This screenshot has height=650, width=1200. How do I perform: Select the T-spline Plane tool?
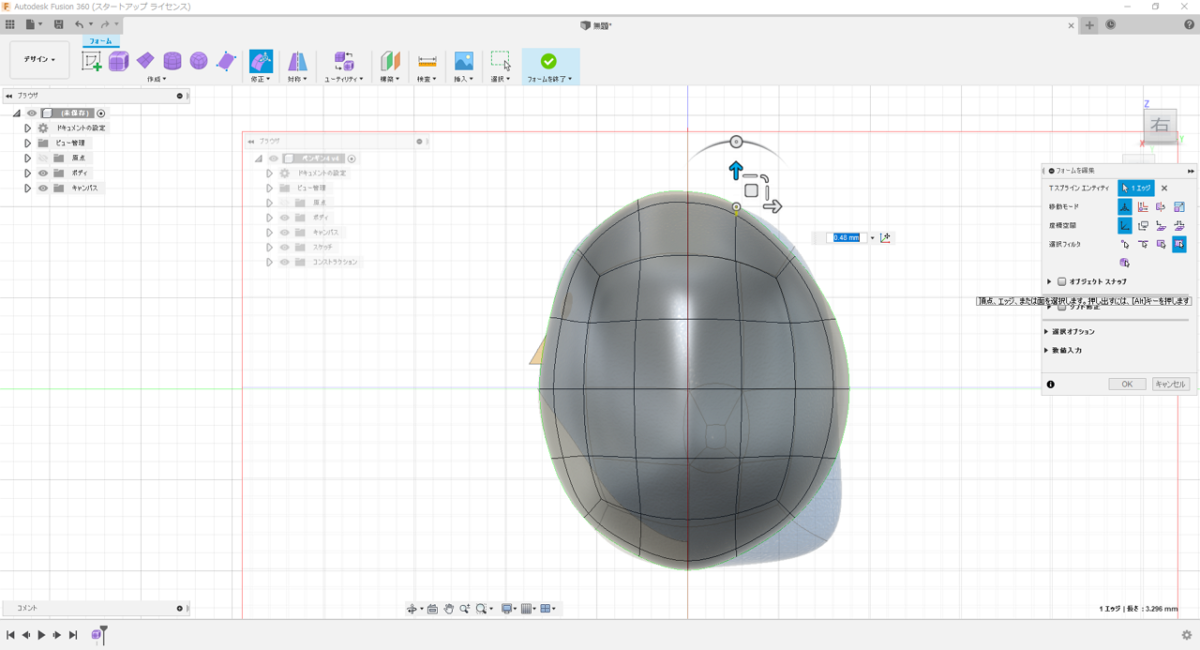[x=146, y=61]
